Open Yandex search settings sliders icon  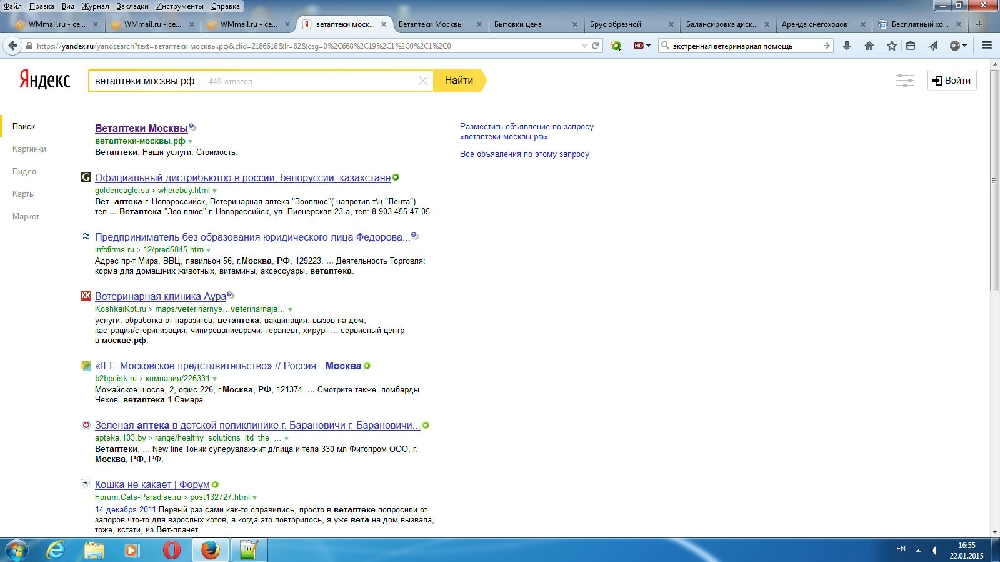click(x=904, y=80)
